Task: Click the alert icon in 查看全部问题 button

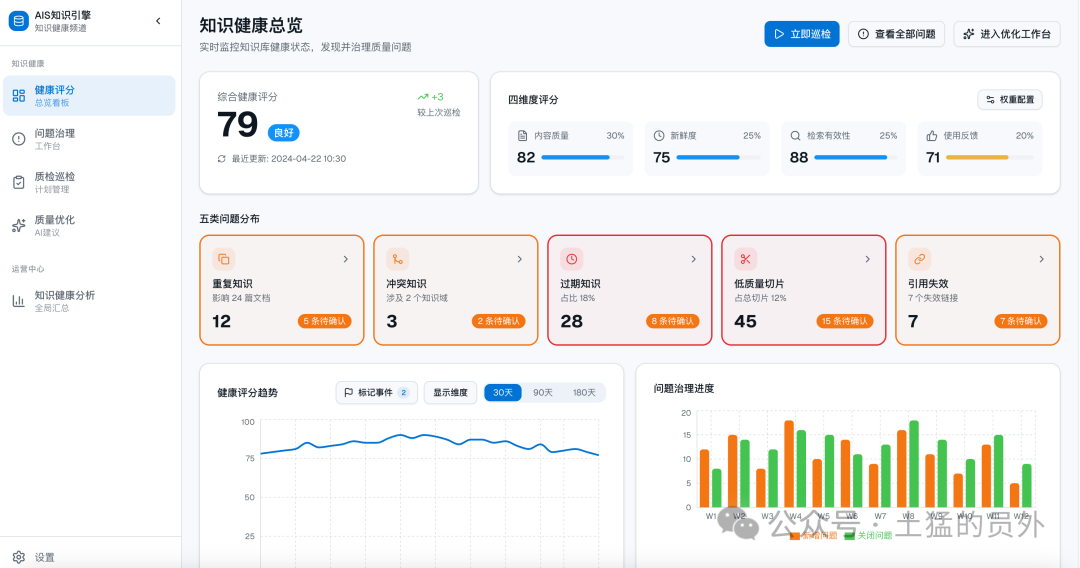Action: tap(863, 34)
